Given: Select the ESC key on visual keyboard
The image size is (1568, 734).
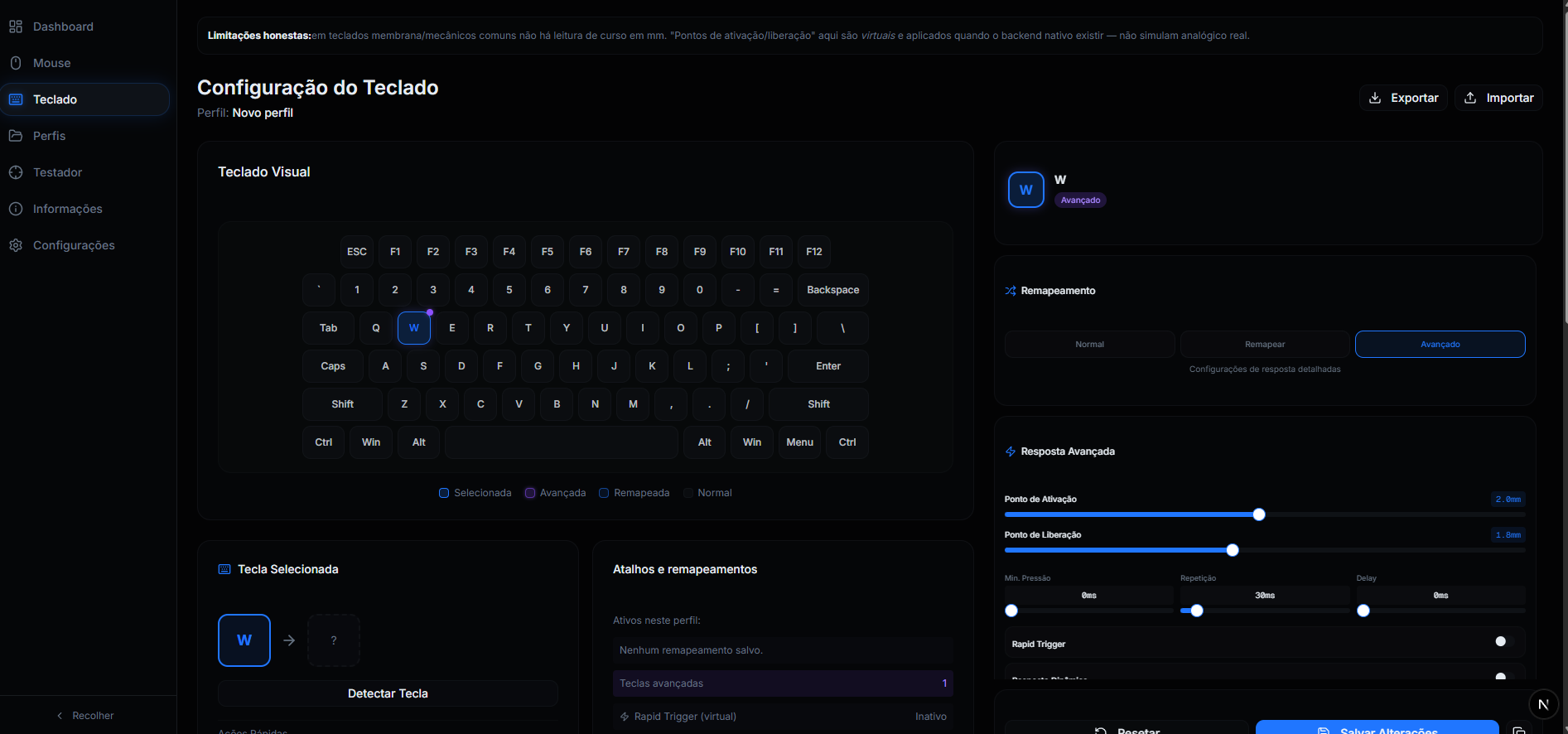Looking at the screenshot, I should (357, 252).
